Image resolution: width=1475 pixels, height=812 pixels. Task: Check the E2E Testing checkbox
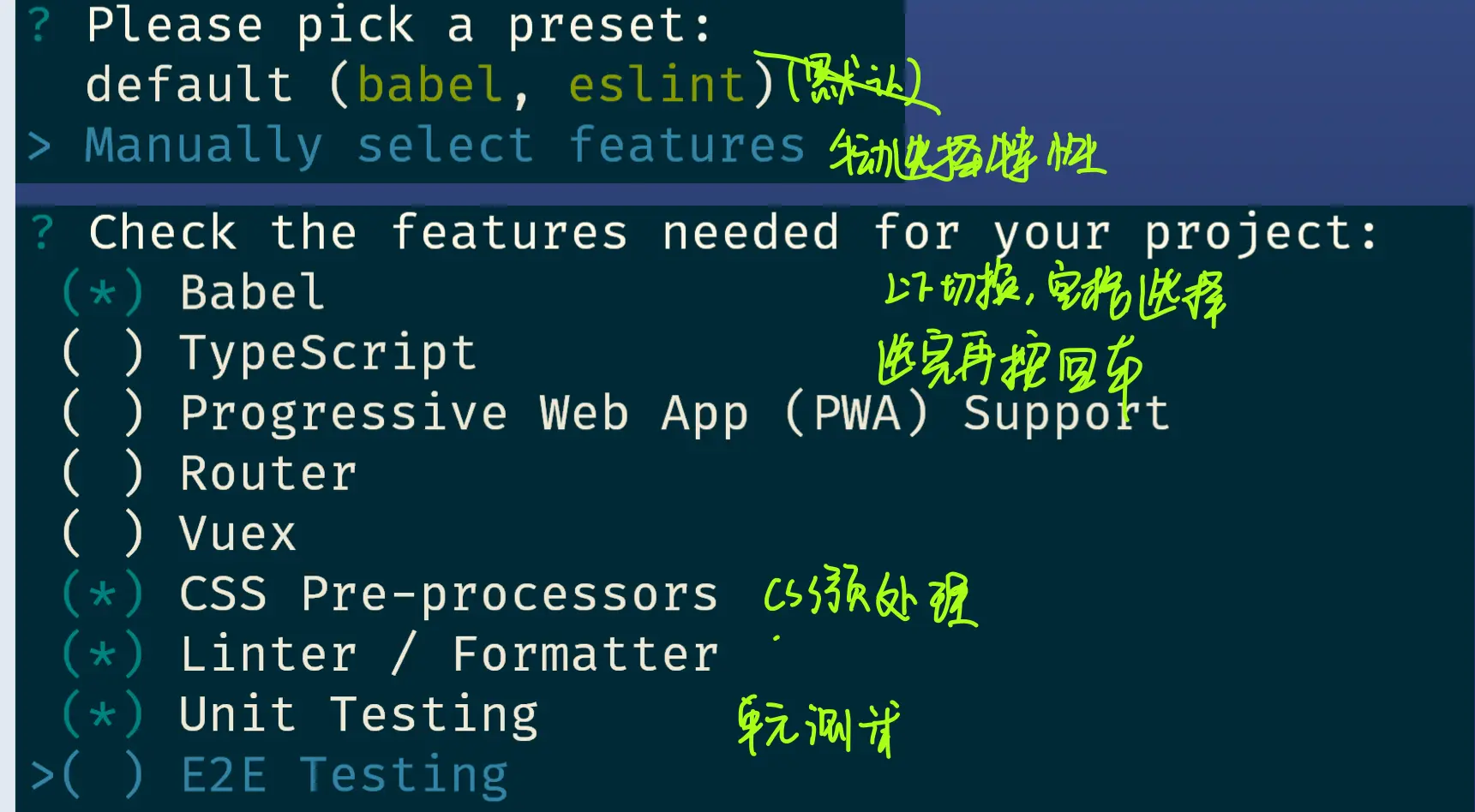[102, 775]
